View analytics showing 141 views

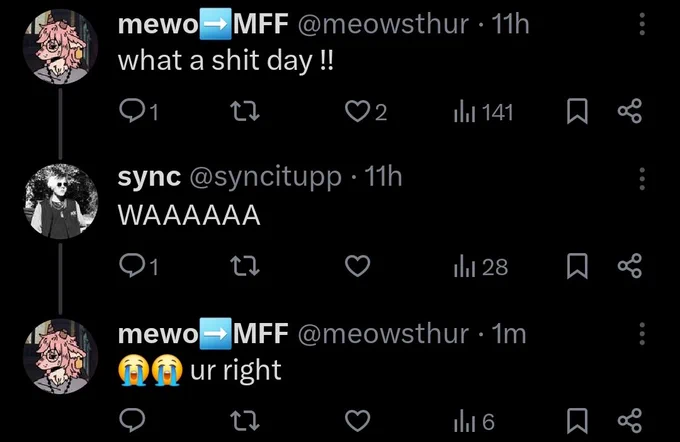[484, 112]
